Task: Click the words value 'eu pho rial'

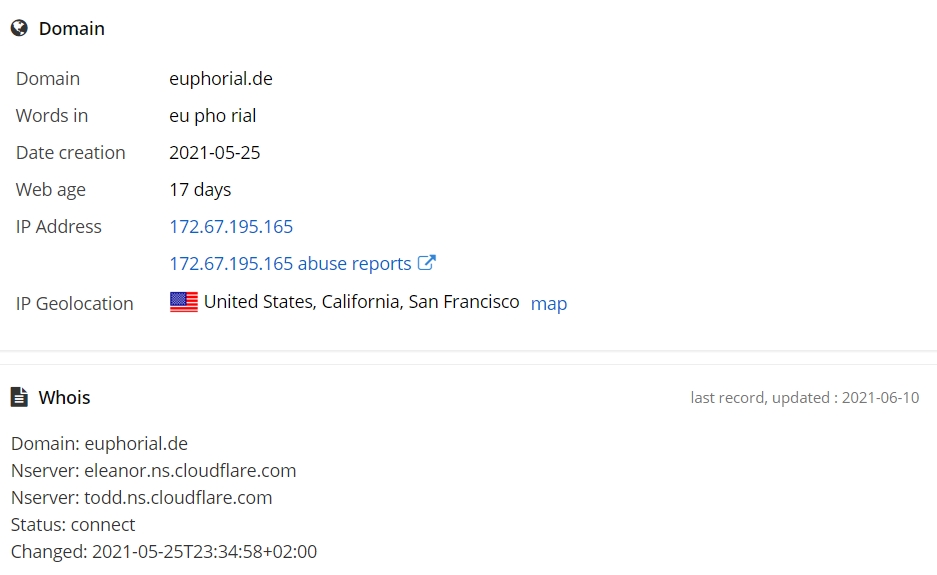Action: 213,116
